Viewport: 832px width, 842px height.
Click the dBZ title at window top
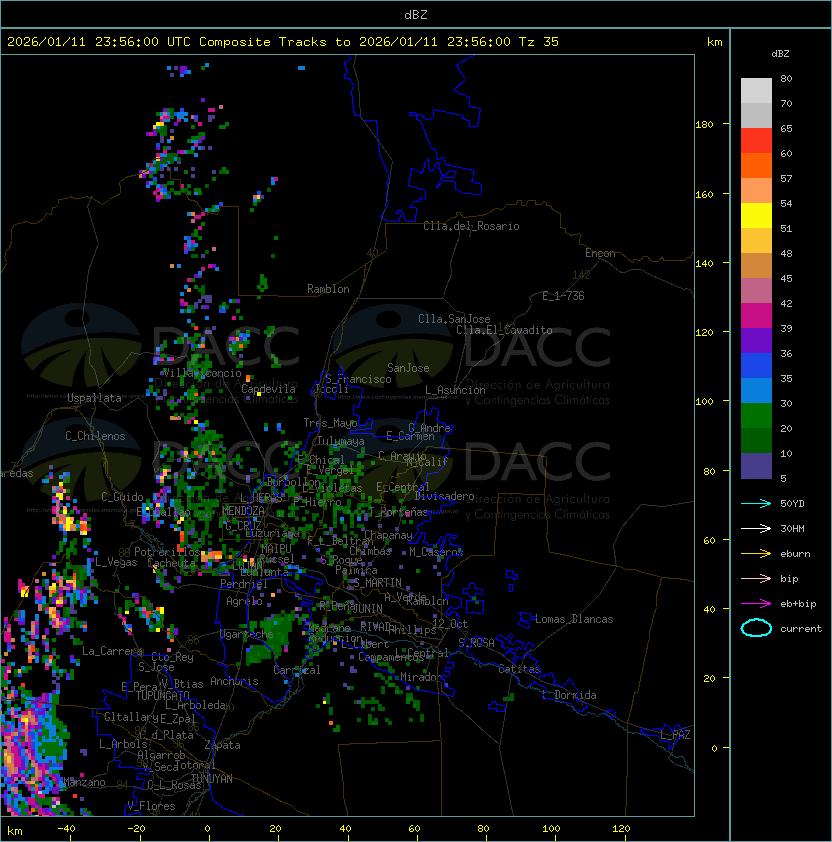pos(416,14)
